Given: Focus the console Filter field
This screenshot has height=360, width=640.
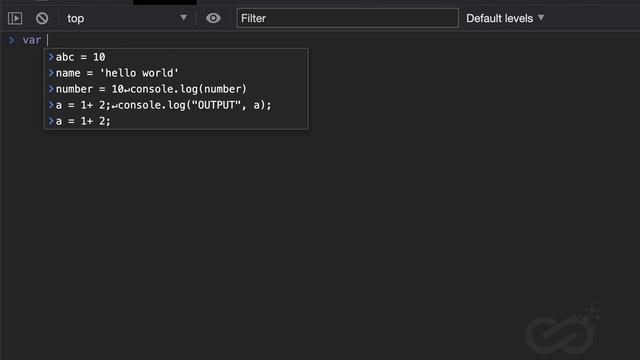Looking at the screenshot, I should tap(347, 18).
